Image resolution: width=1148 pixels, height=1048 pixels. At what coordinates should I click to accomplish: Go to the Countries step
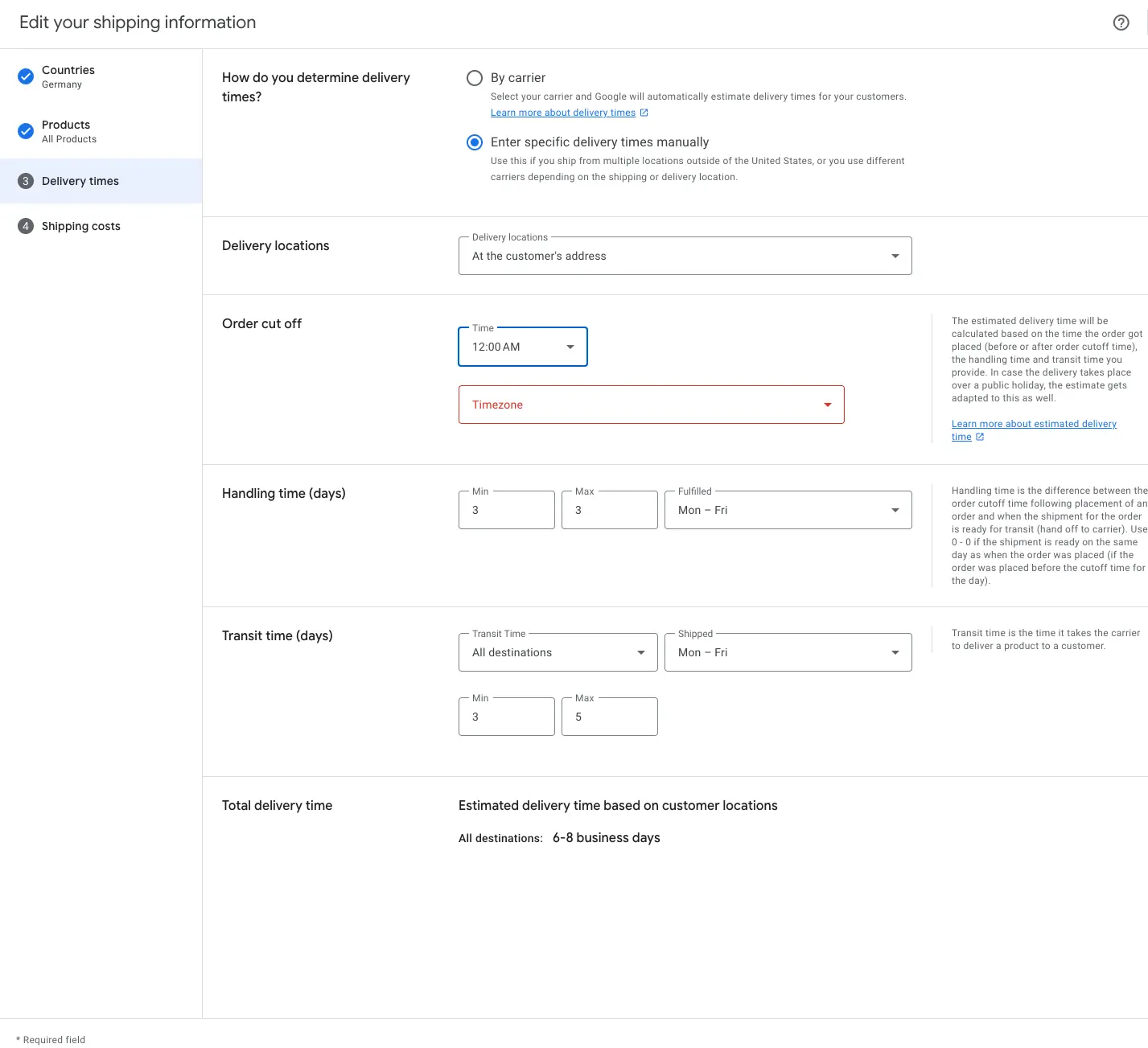101,76
